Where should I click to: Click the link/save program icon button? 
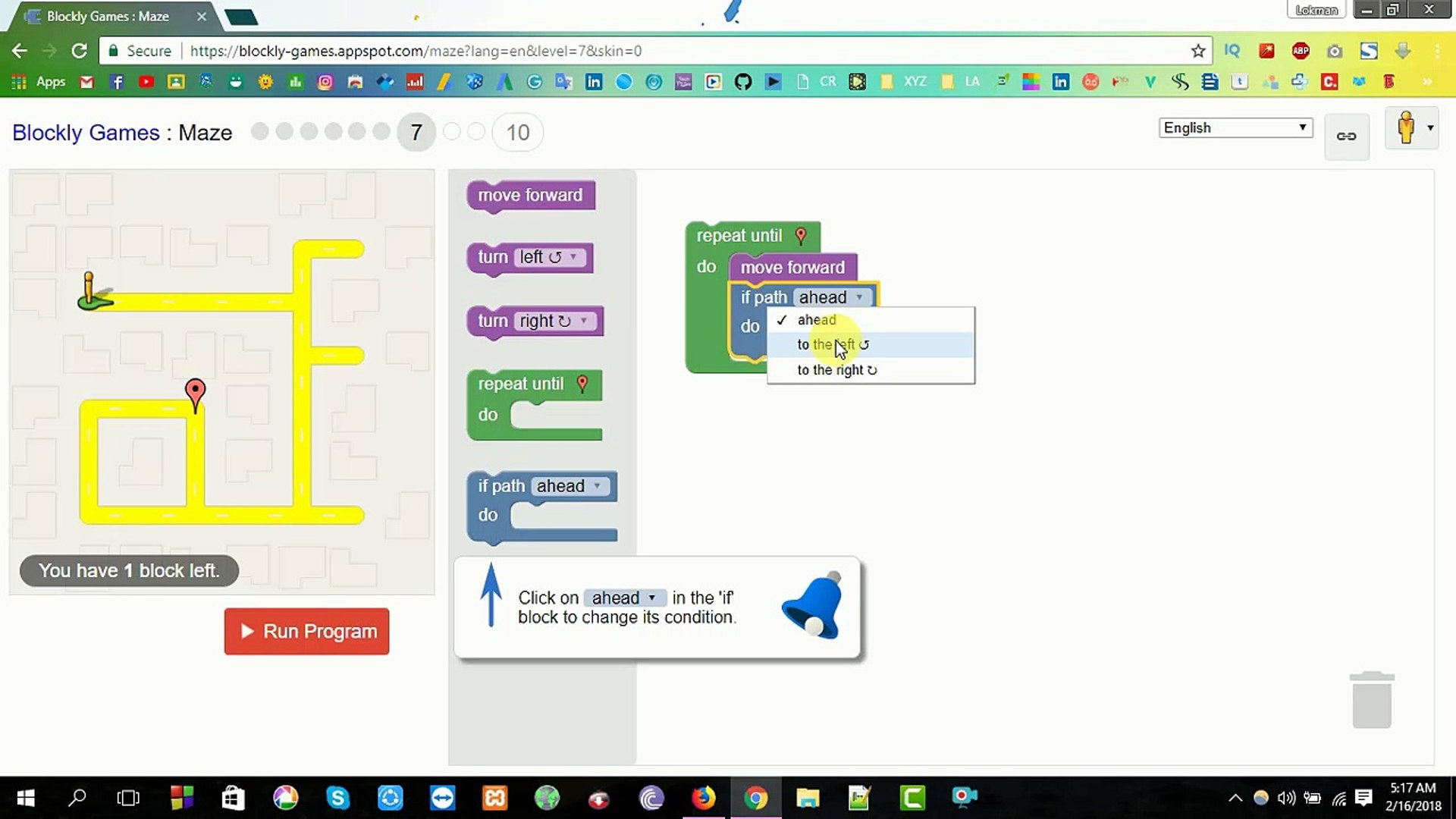pyautogui.click(x=1346, y=136)
